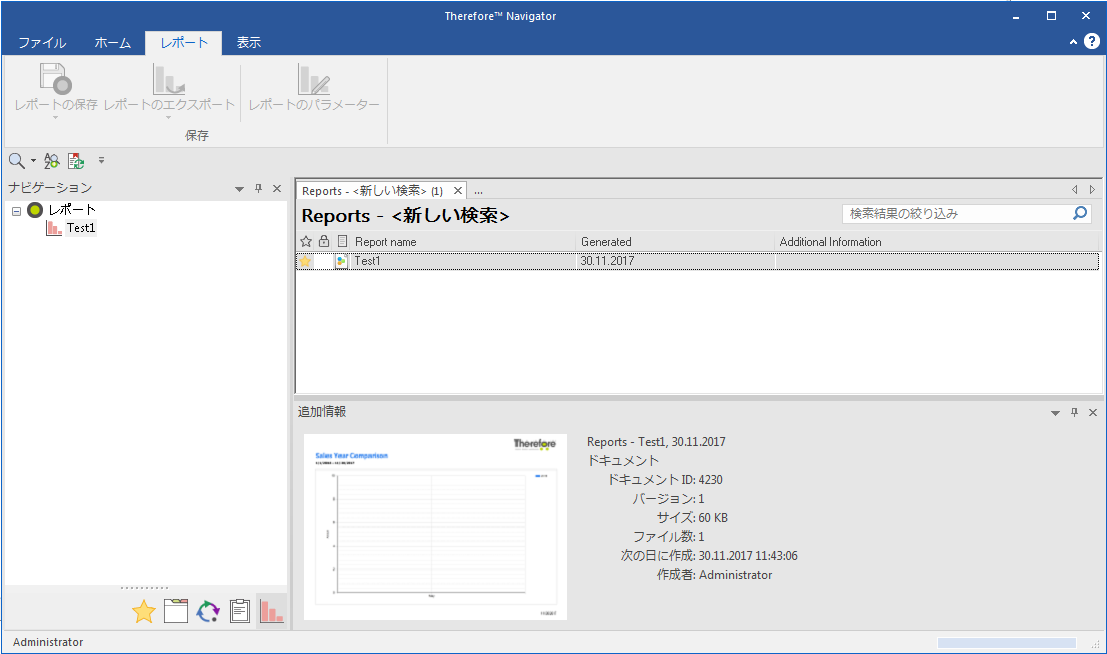Viewport: 1107px width, 654px height.
Task: Open dropdown arrow next to search magnifier
Action: pyautogui.click(x=33, y=161)
